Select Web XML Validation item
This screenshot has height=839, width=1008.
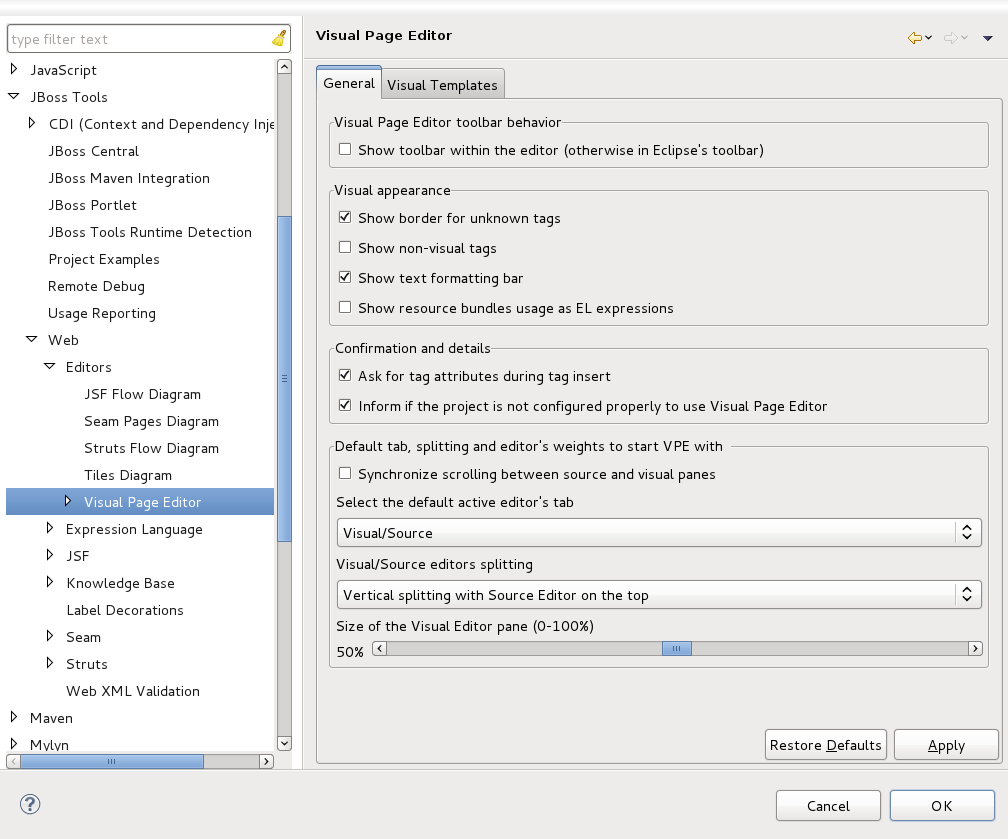tap(133, 691)
